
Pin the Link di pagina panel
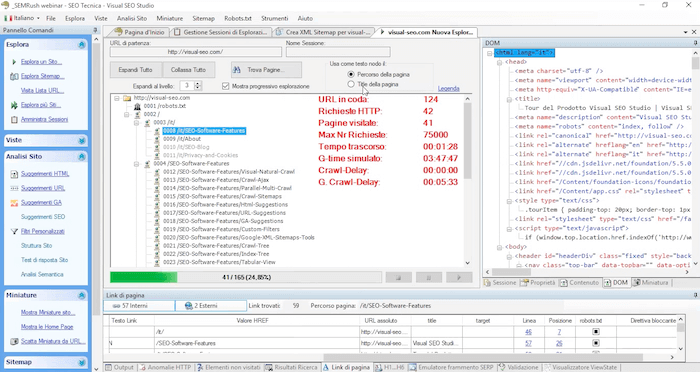pos(696,295)
